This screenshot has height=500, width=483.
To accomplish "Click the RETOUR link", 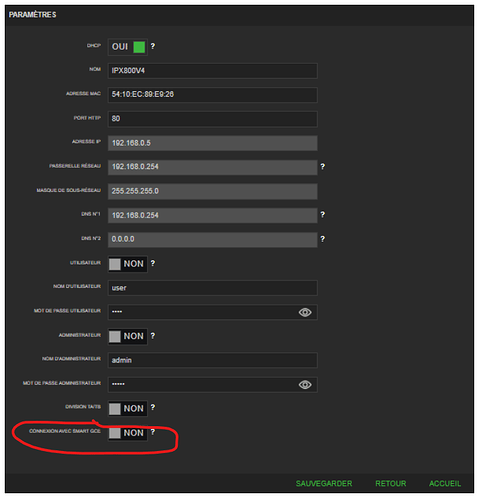I will point(391,484).
